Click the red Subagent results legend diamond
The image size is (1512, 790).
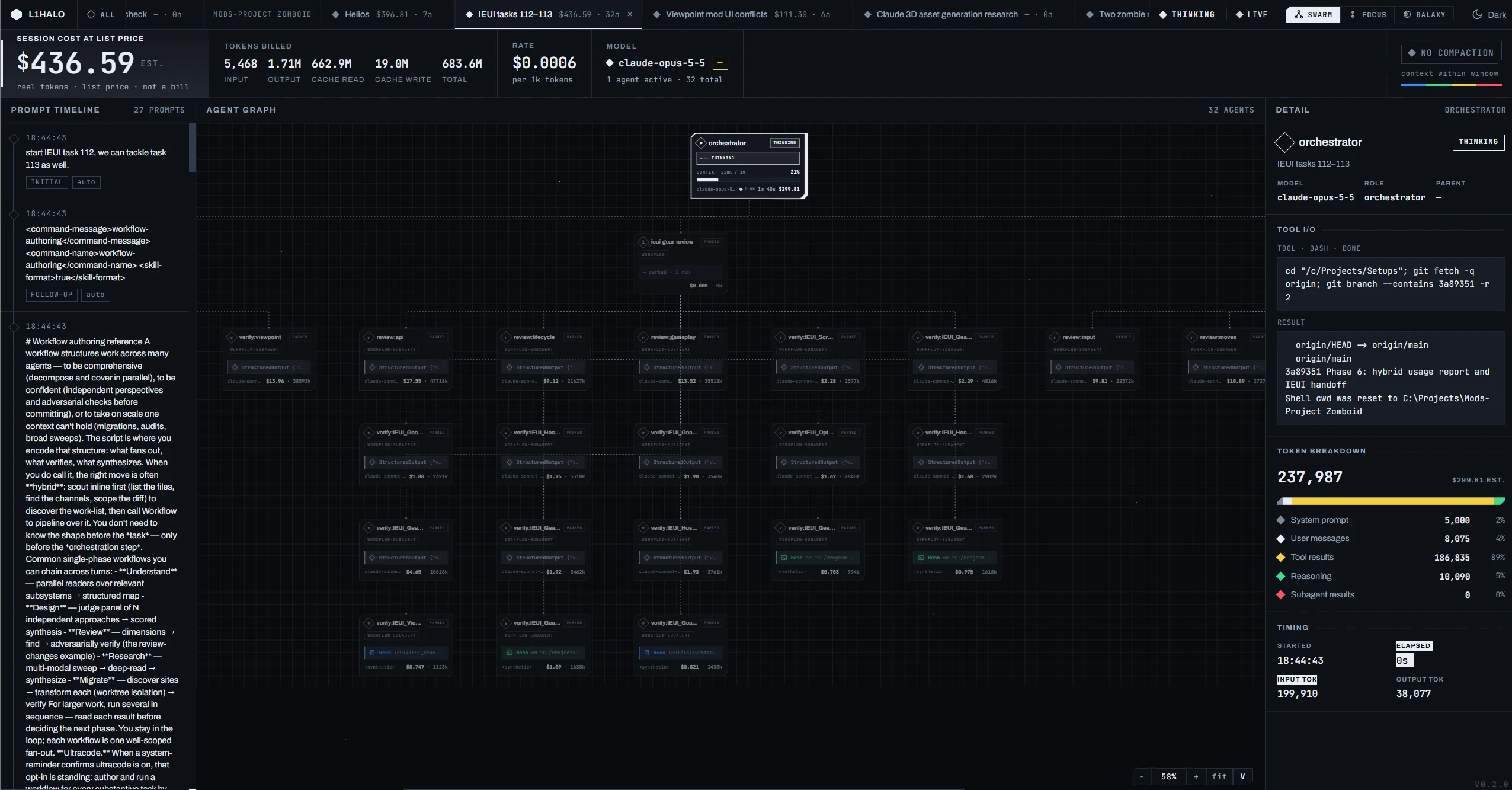click(1281, 595)
